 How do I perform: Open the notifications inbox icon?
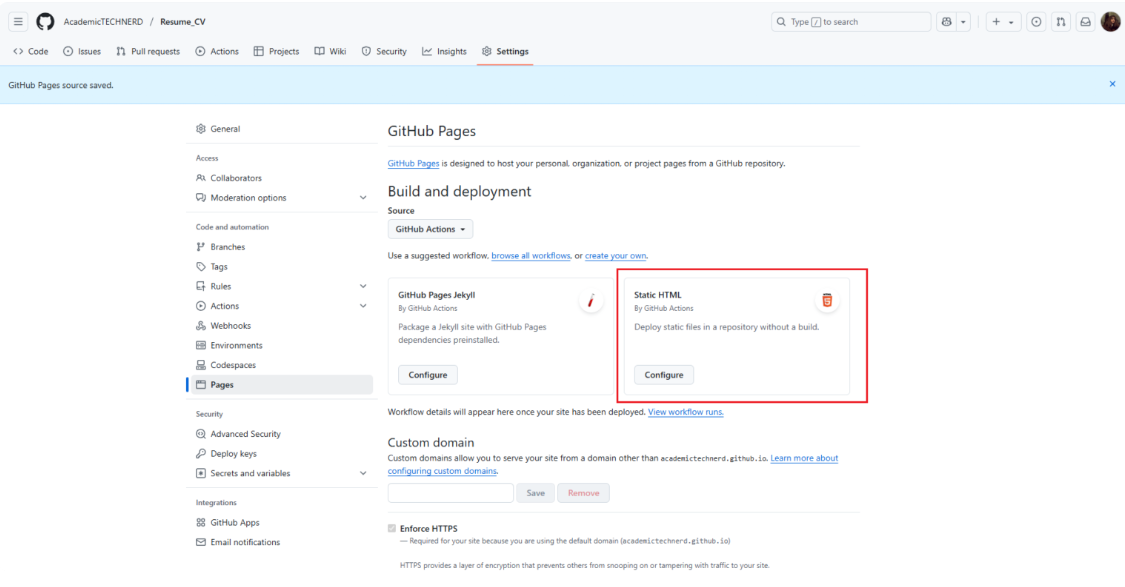(1086, 22)
